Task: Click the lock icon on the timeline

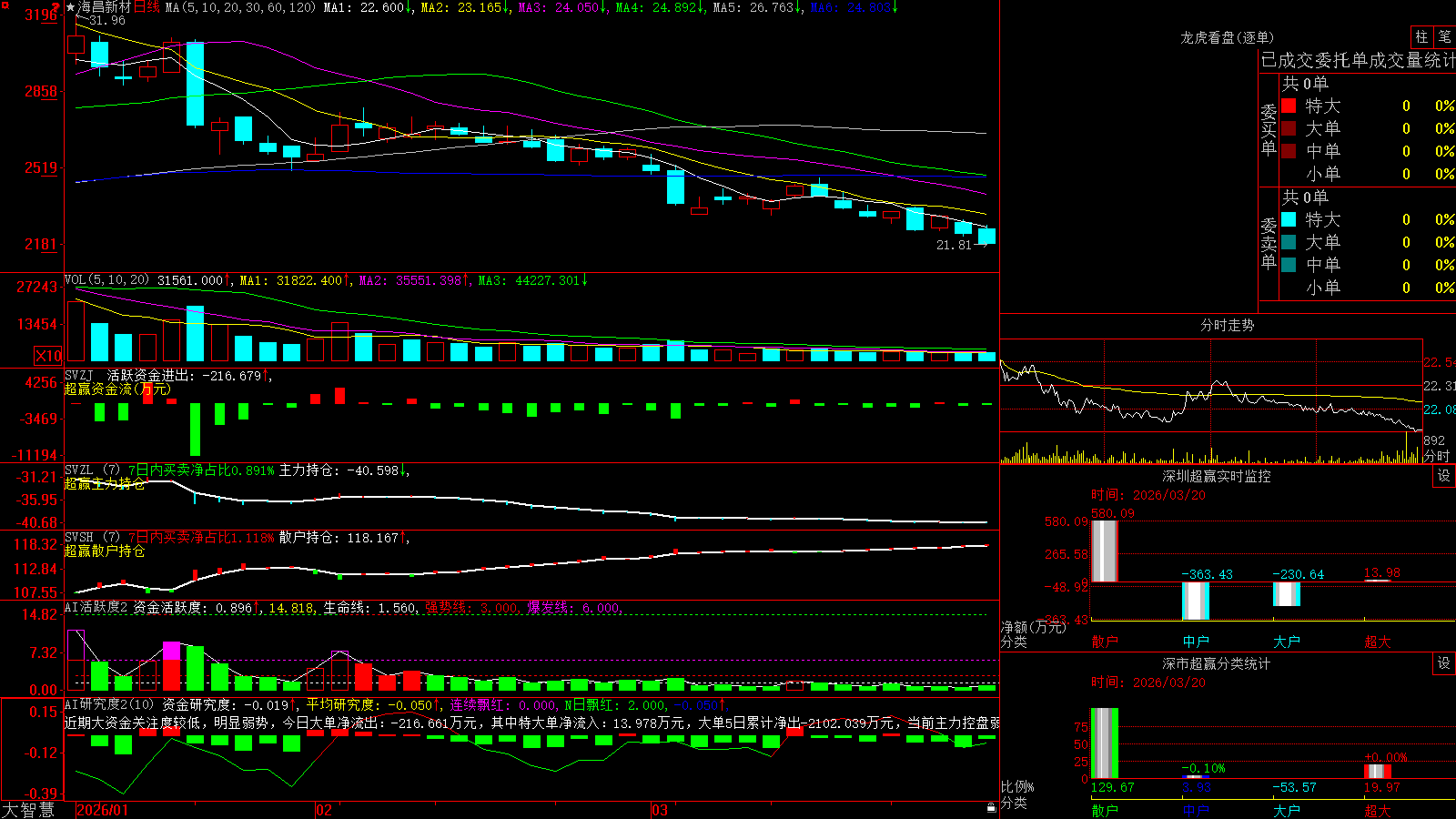Action: click(992, 808)
